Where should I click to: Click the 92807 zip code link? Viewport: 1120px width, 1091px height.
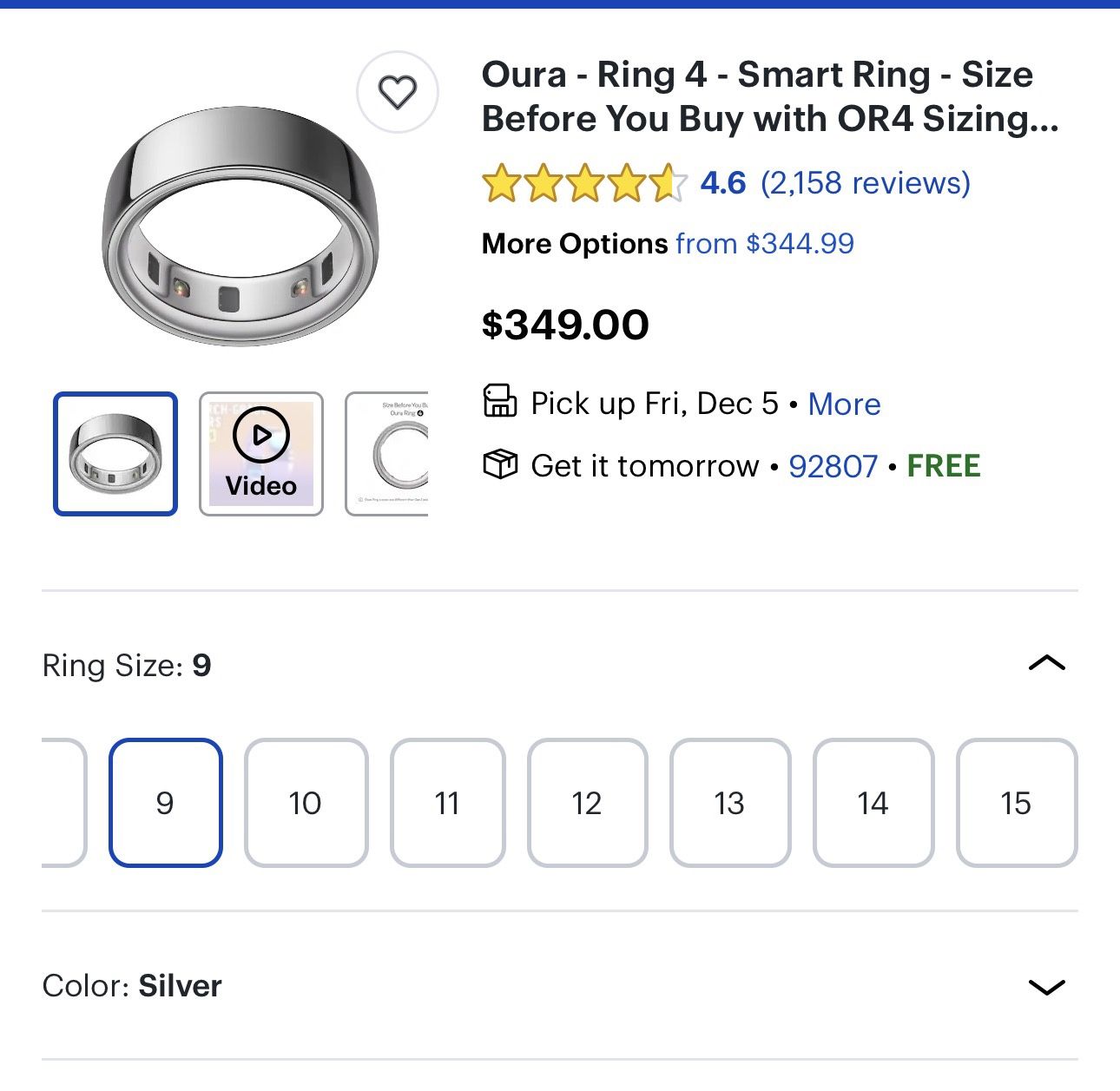coord(833,465)
